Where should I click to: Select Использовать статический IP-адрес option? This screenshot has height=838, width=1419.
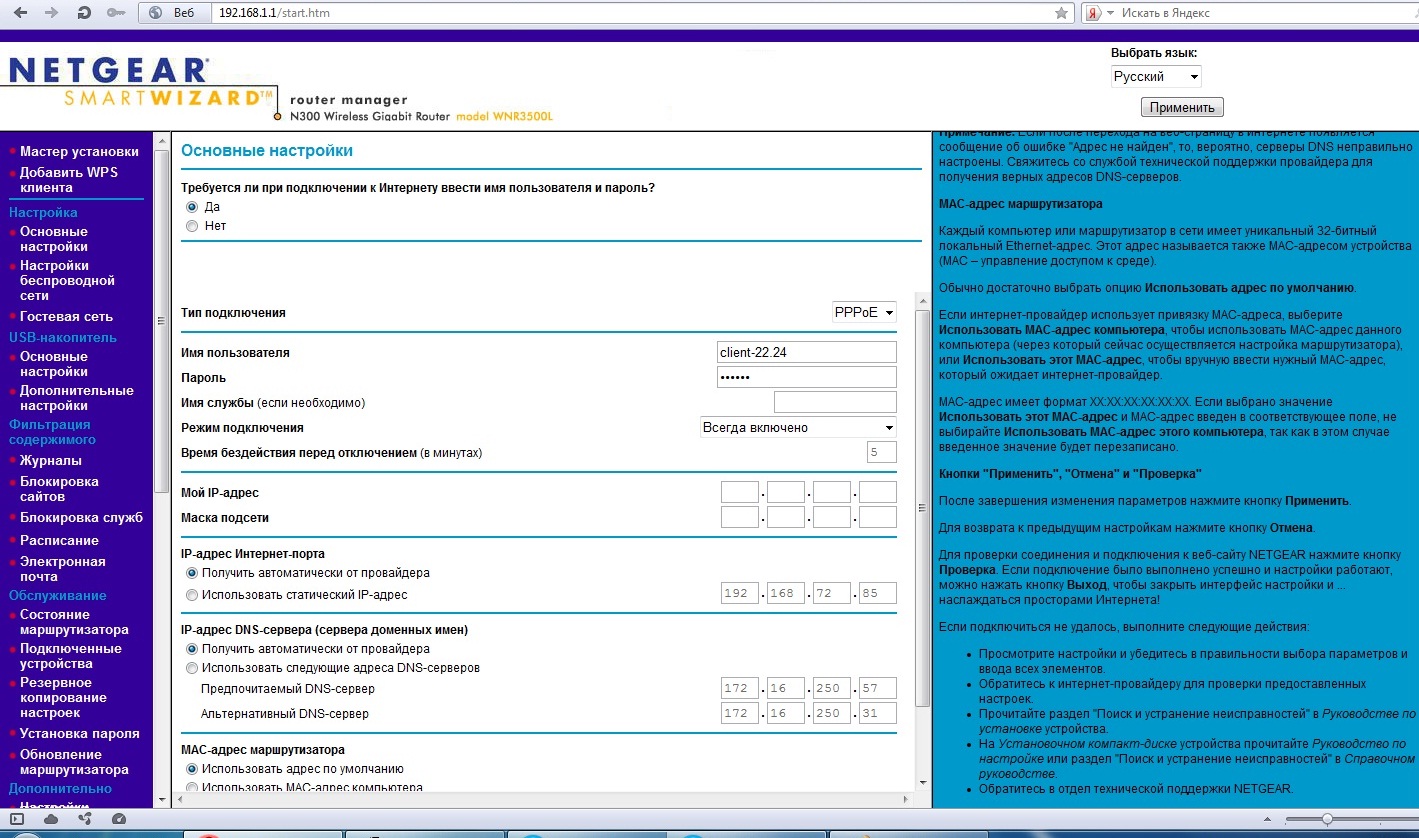[192, 595]
